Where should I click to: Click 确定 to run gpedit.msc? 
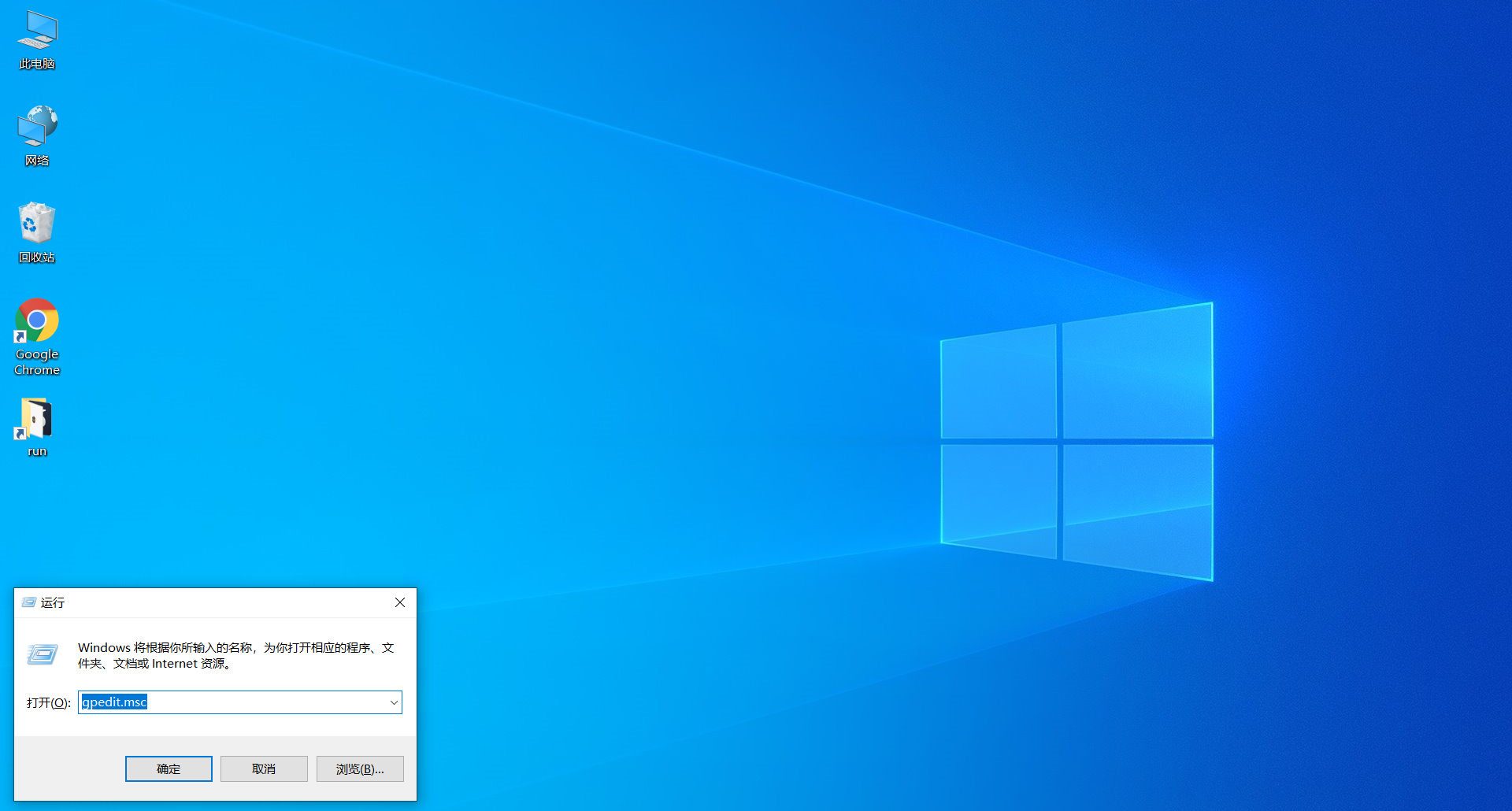click(168, 768)
